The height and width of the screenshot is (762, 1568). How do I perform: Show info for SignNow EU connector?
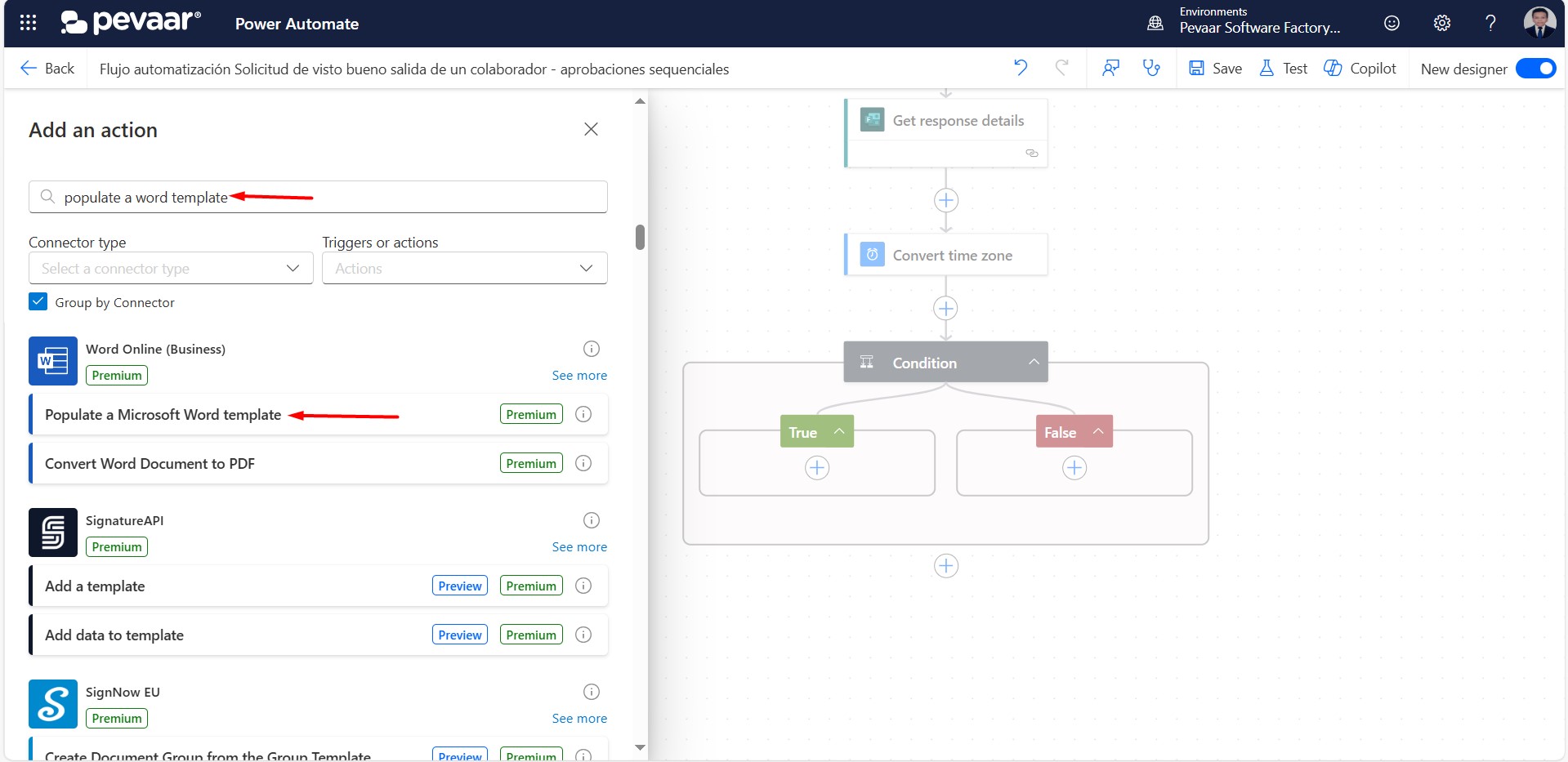tap(592, 692)
